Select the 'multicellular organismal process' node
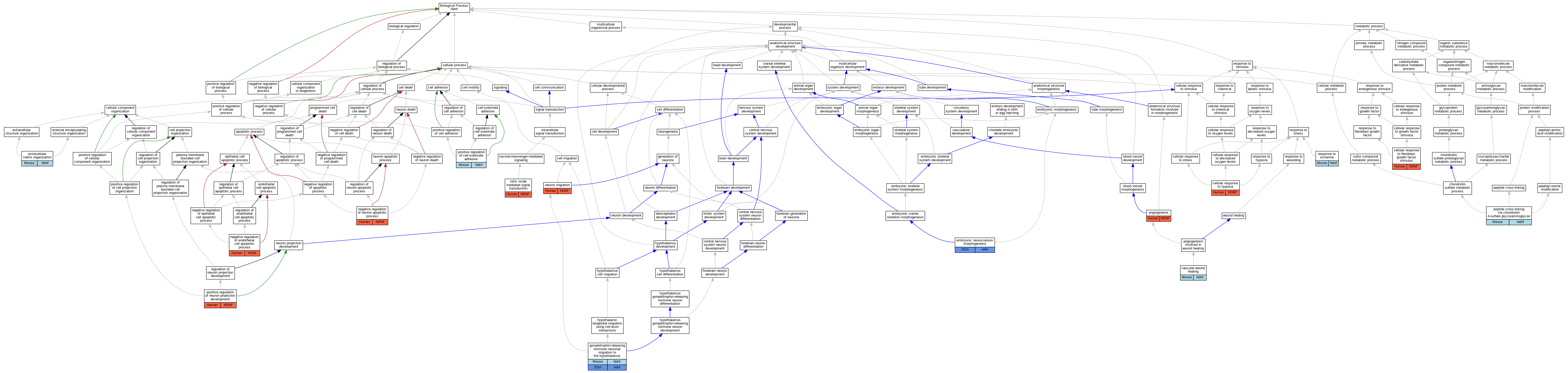This screenshot has height=373, width=1568. 605,27
